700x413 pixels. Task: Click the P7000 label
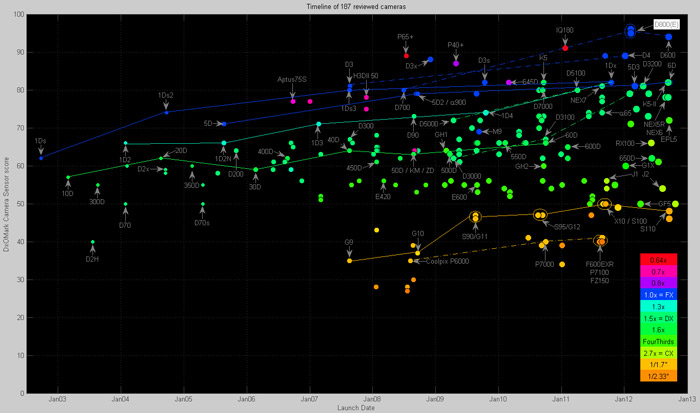point(545,264)
